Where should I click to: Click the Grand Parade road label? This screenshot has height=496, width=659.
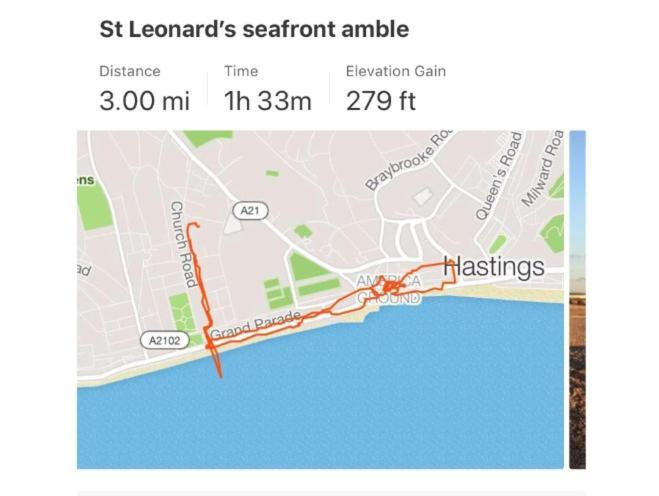click(255, 323)
